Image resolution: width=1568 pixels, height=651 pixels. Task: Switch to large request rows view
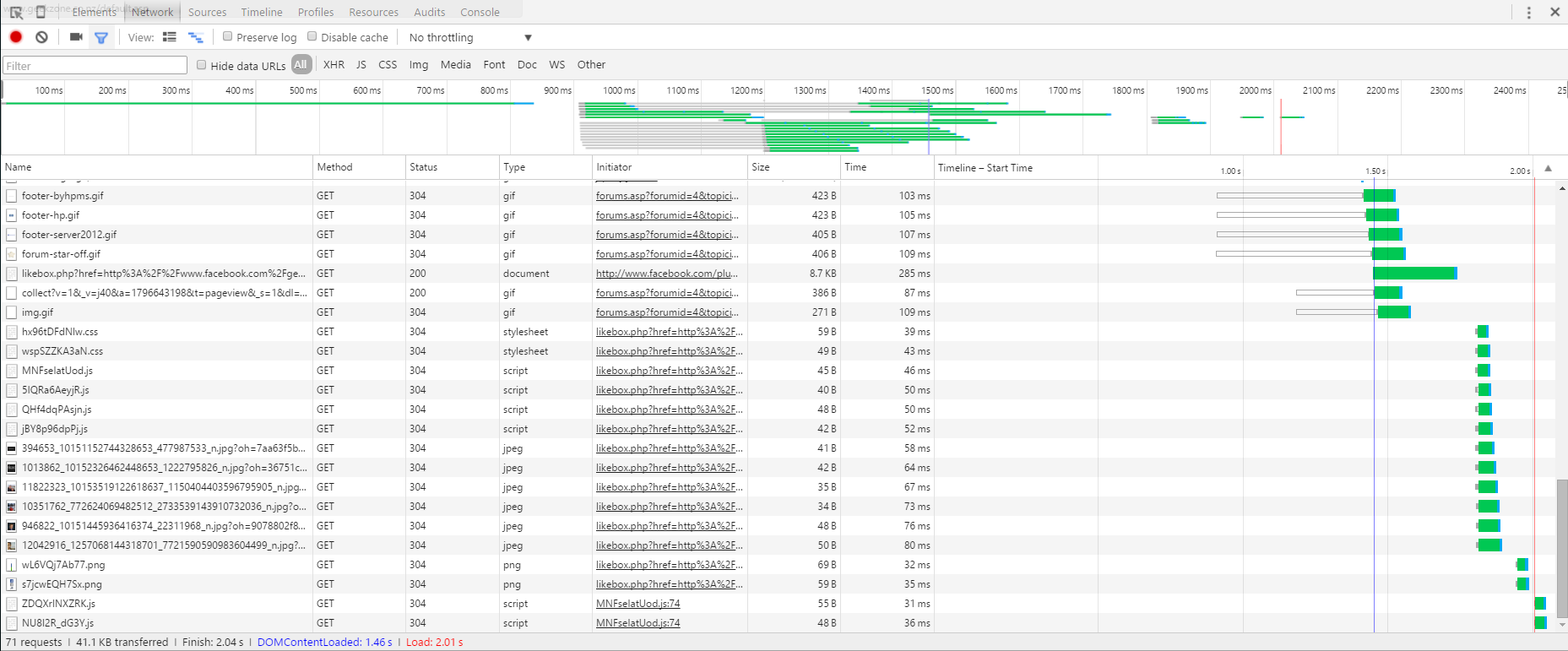coord(170,37)
